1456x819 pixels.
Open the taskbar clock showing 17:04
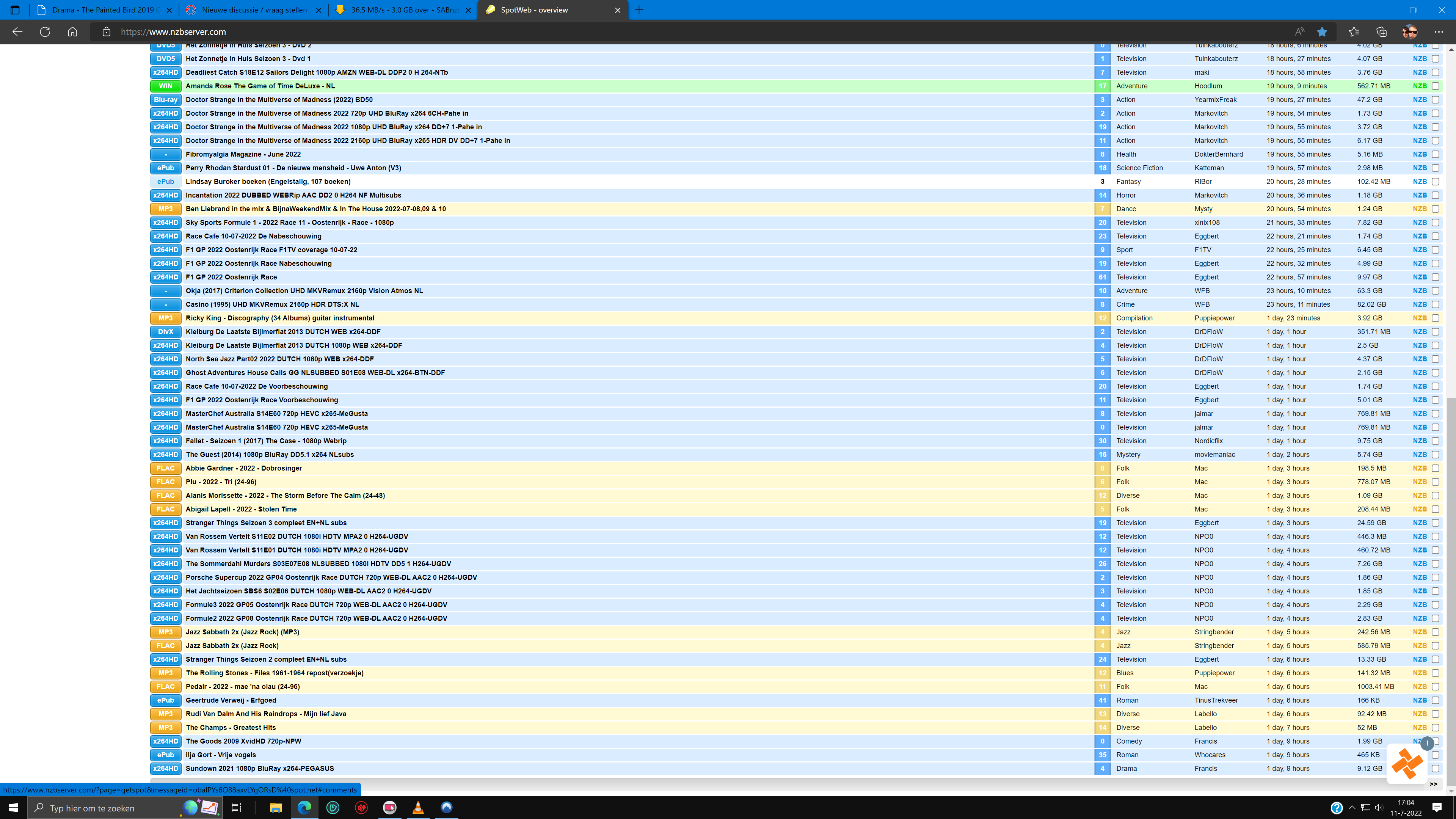pyautogui.click(x=1405, y=808)
